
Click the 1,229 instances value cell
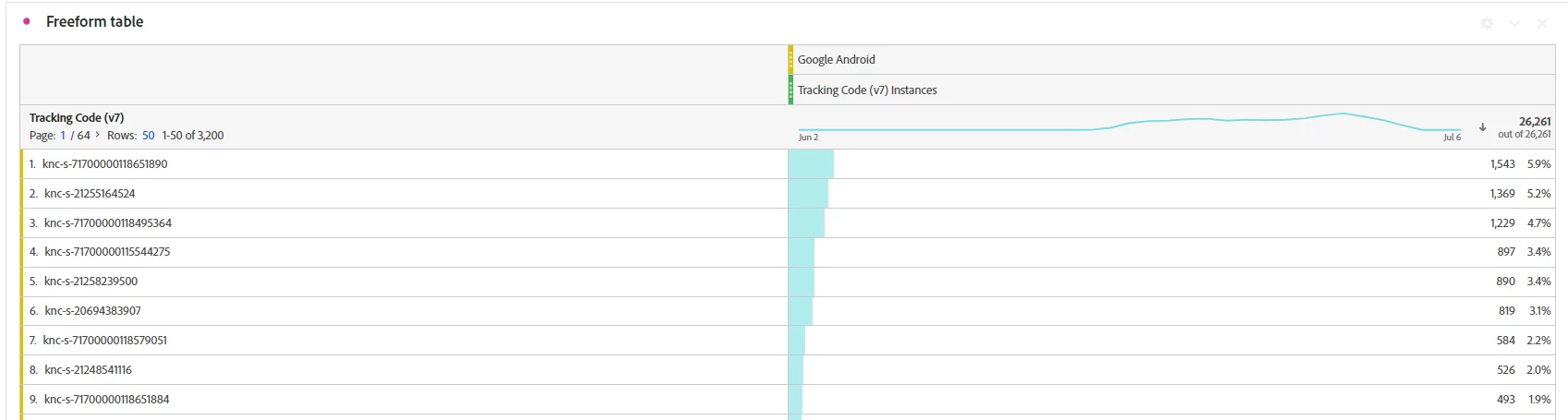tap(1502, 222)
